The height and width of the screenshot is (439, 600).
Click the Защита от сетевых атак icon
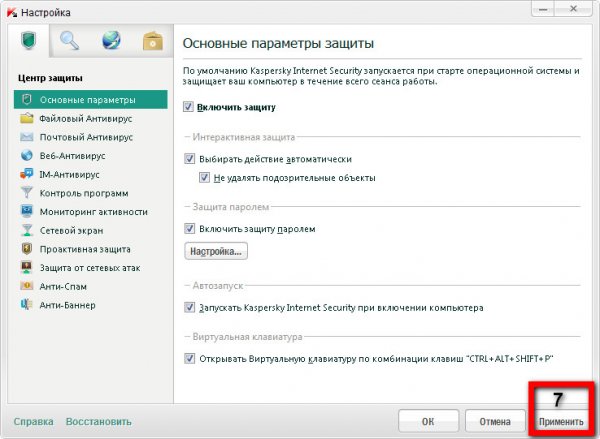[x=26, y=268]
